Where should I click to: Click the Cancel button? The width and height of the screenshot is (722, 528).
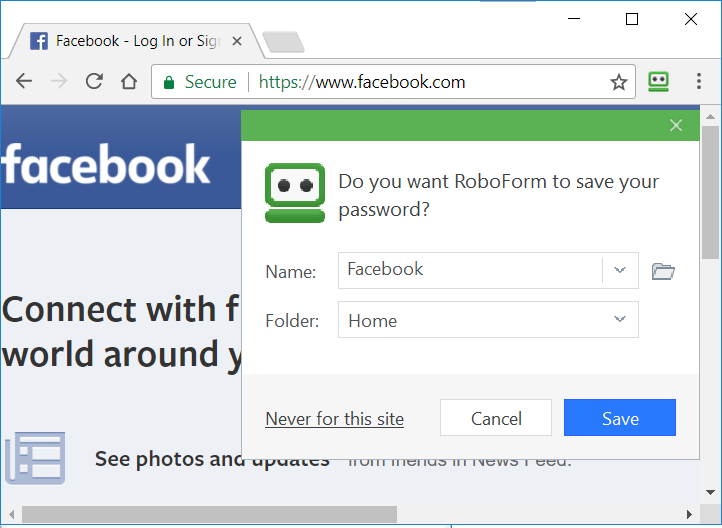tap(496, 418)
